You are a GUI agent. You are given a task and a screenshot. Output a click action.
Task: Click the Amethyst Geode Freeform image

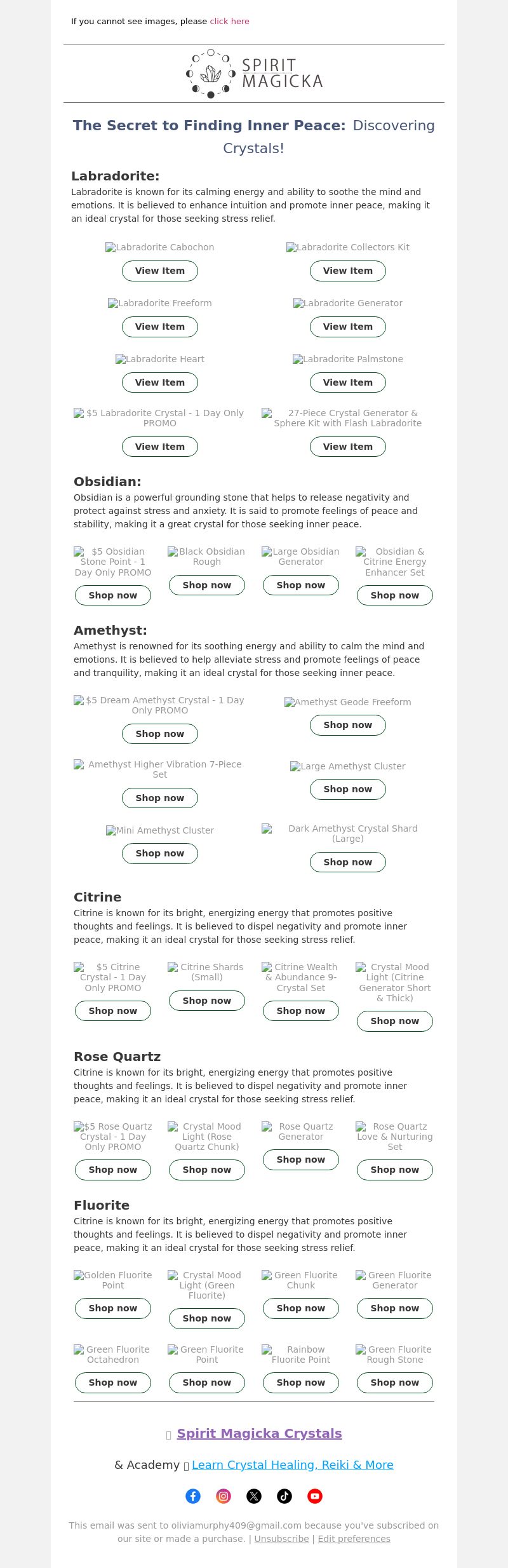tap(348, 702)
